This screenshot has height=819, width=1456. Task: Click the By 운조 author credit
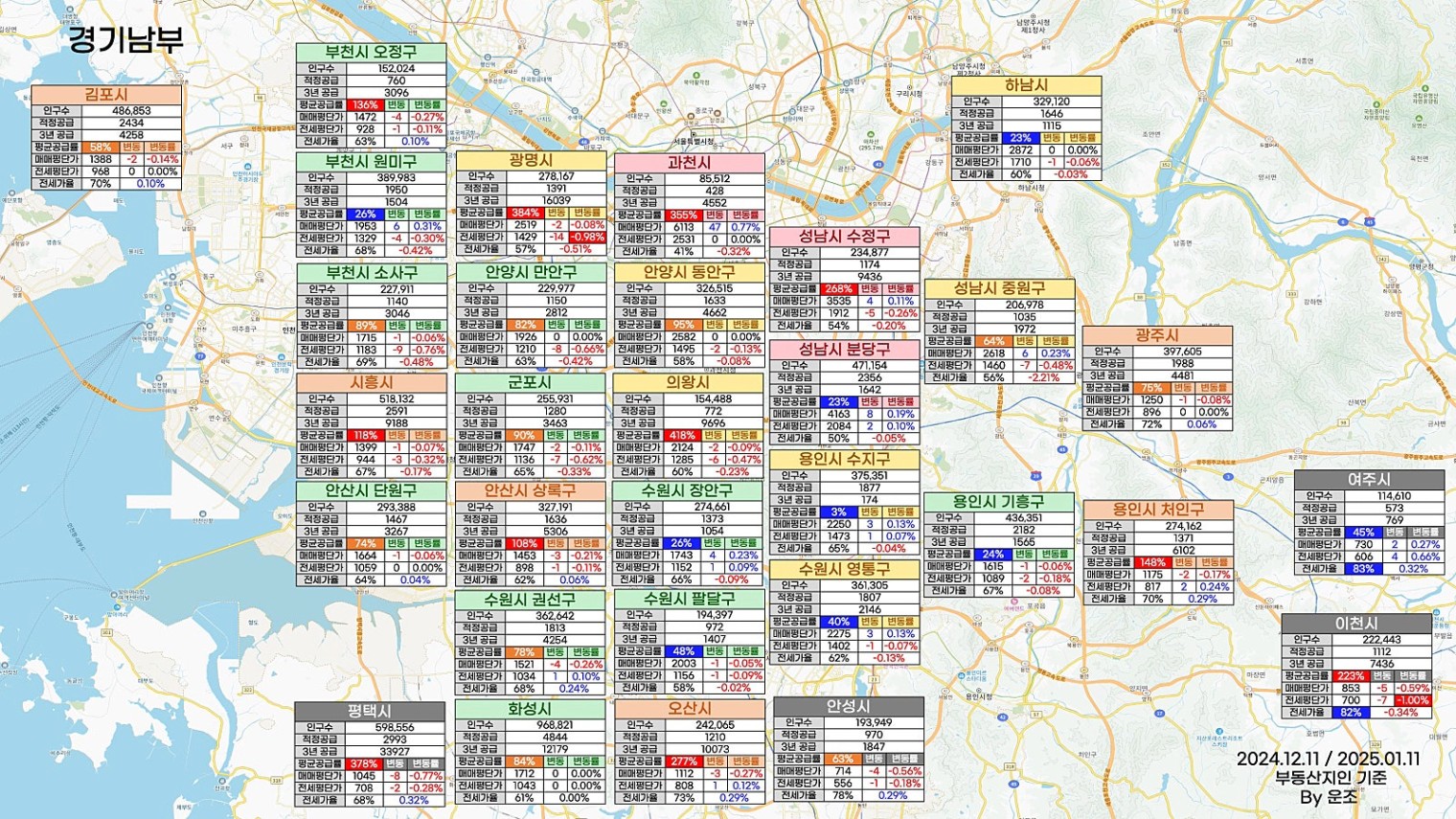[1329, 797]
